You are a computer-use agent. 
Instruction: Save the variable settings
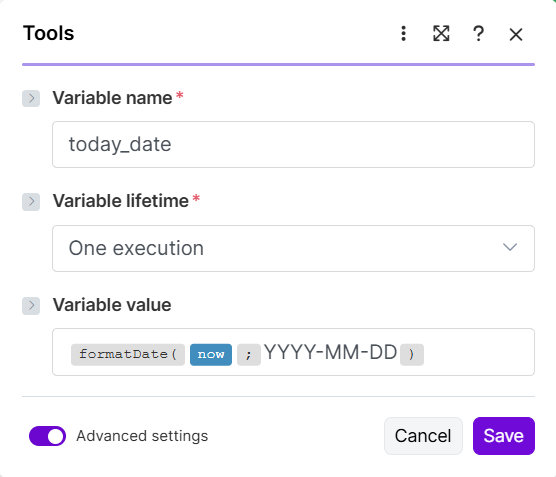click(x=504, y=436)
